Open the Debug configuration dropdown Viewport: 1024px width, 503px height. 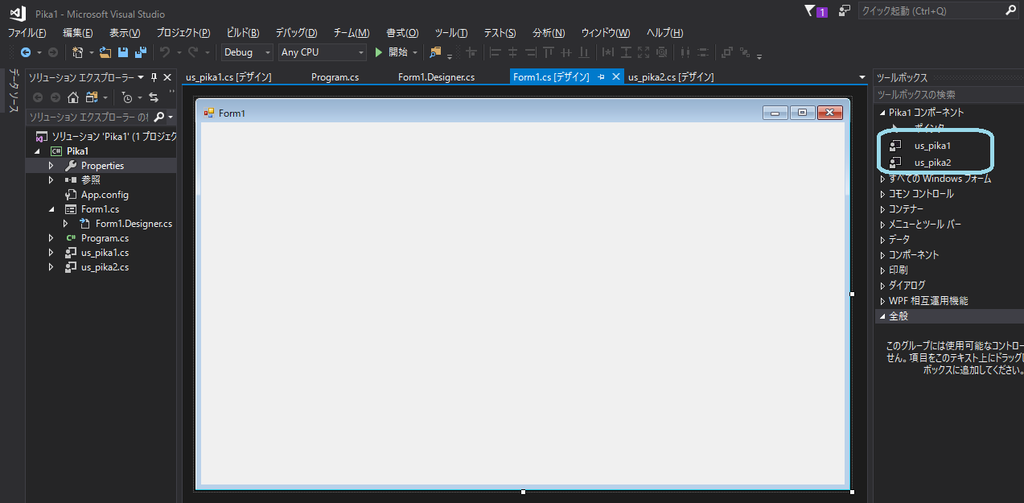[x=268, y=52]
